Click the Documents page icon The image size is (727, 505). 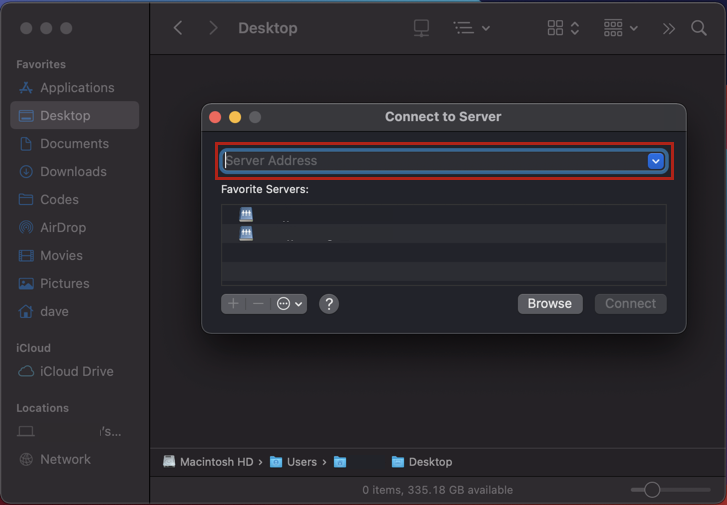(26, 144)
